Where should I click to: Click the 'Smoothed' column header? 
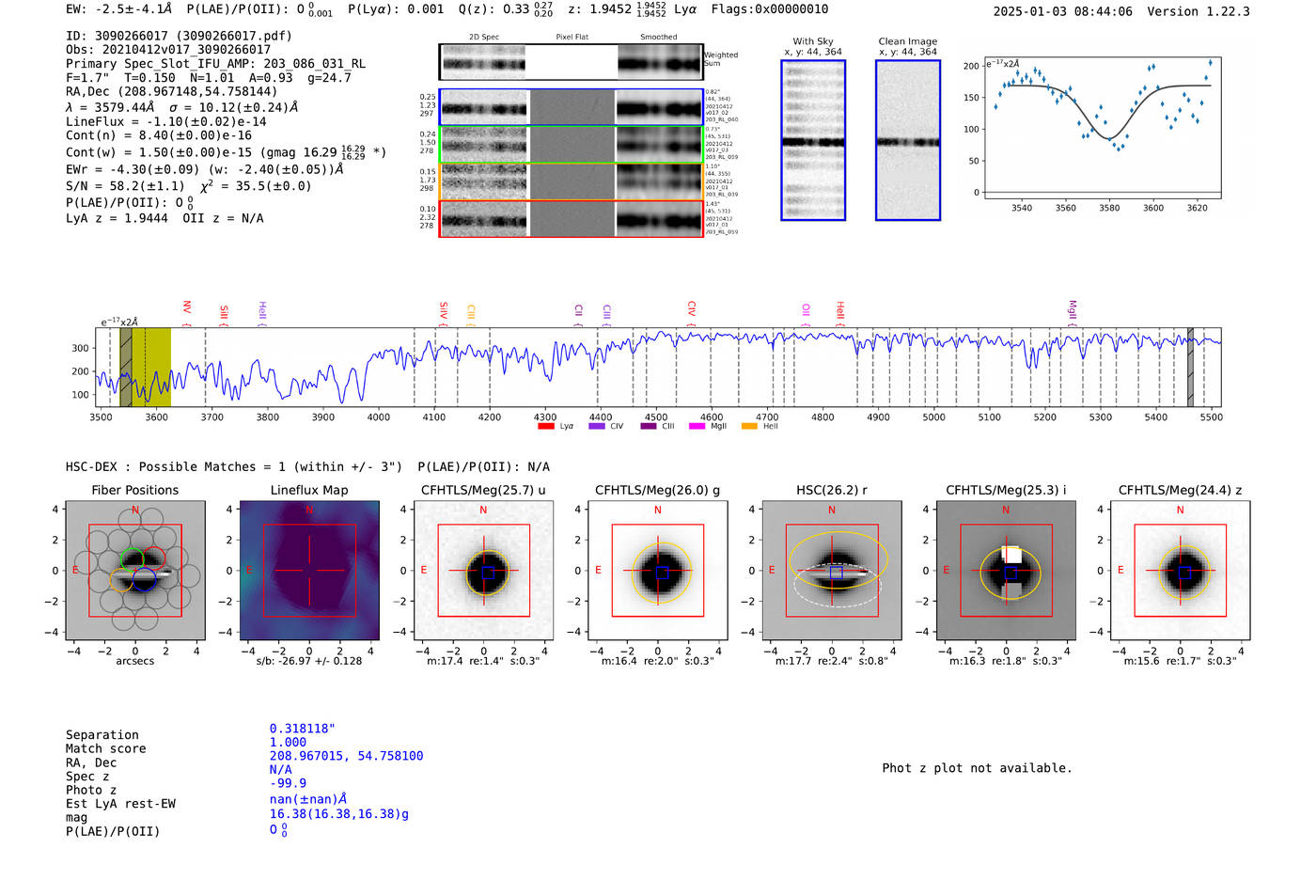[x=659, y=38]
